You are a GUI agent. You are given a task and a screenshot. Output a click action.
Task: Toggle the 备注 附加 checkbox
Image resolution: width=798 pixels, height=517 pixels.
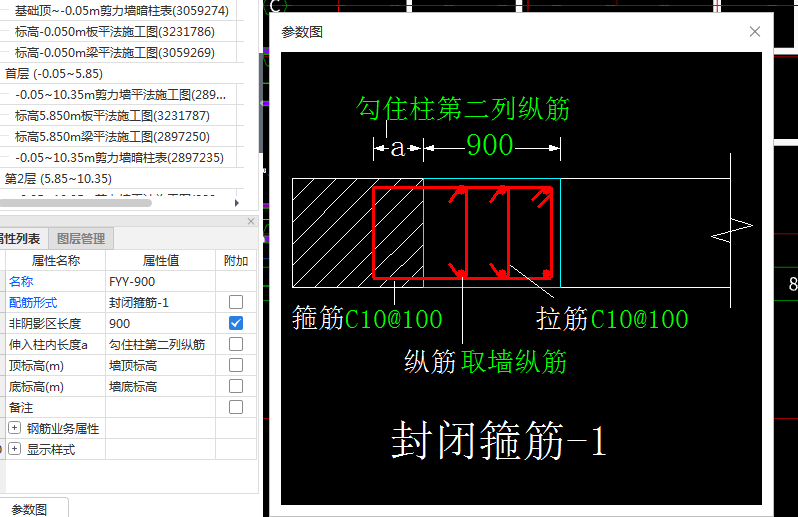(x=236, y=407)
